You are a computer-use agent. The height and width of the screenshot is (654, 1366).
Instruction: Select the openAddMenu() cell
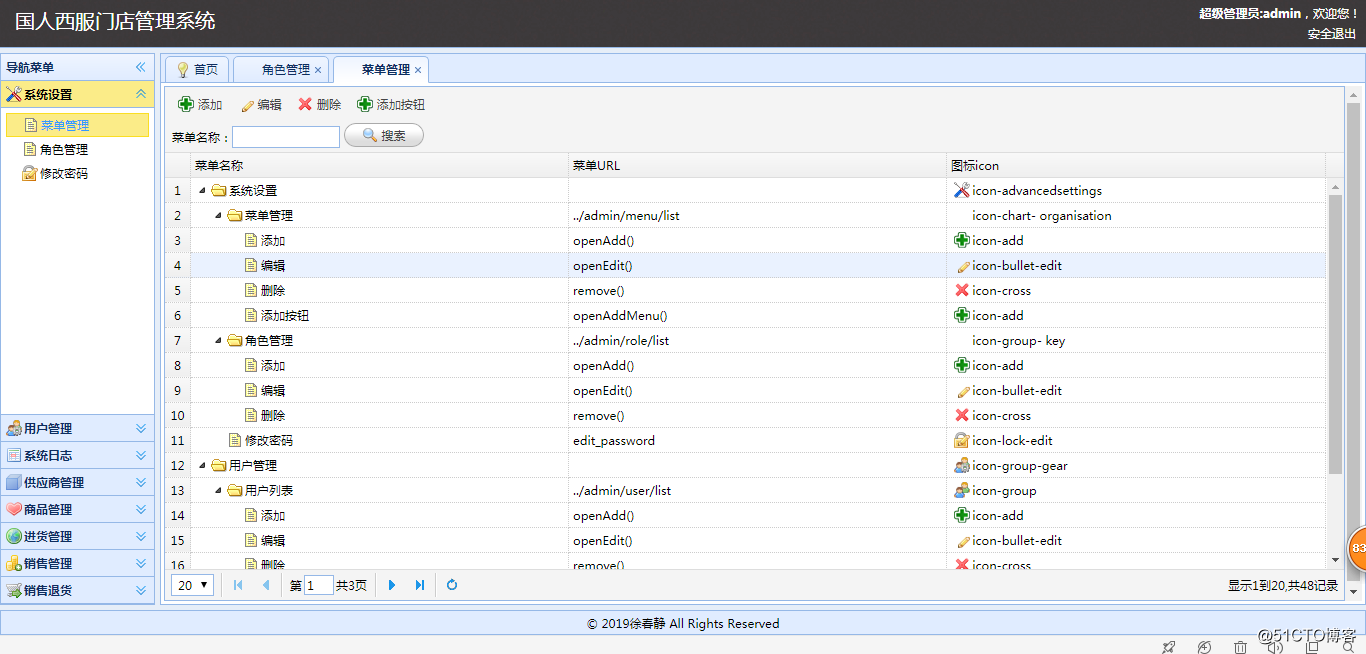pos(758,315)
